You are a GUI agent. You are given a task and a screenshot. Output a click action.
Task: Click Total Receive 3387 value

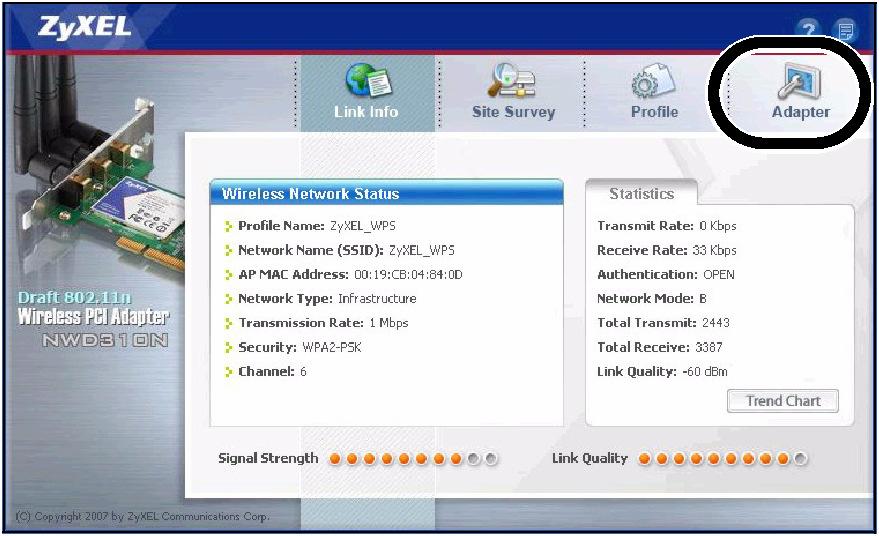click(709, 348)
